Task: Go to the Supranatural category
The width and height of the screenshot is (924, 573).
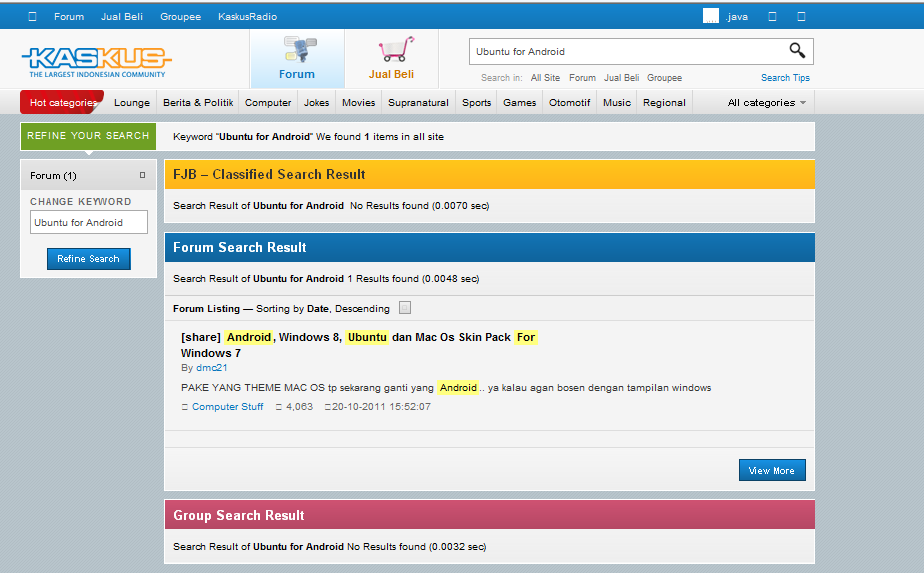Action: click(418, 103)
